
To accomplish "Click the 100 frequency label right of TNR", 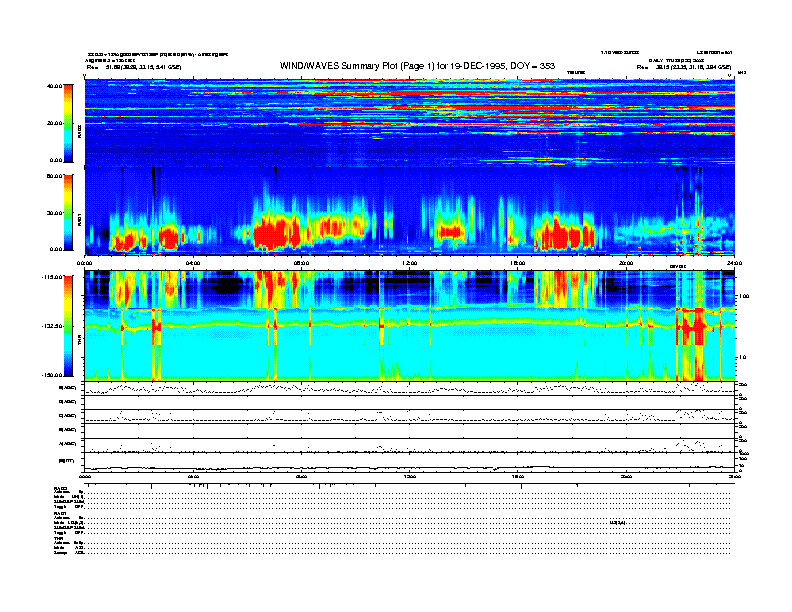I will pos(744,296).
